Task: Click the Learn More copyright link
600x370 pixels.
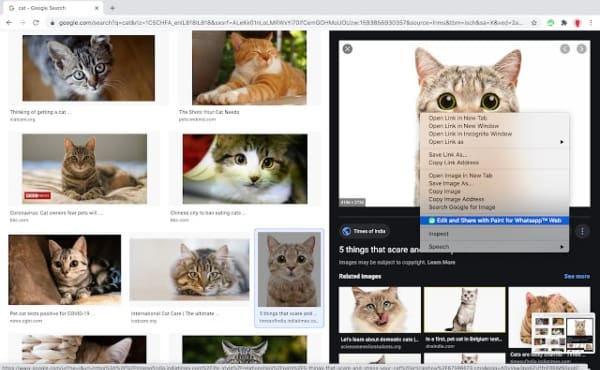Action: click(441, 262)
